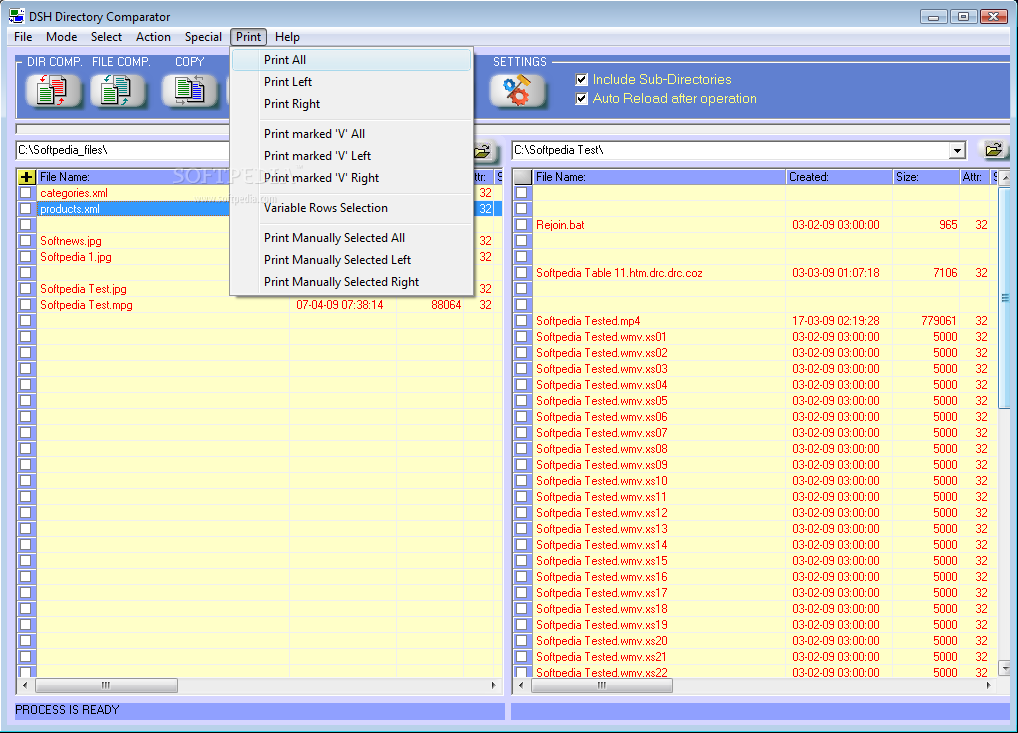Click the right pane File Name column header

click(x=658, y=177)
